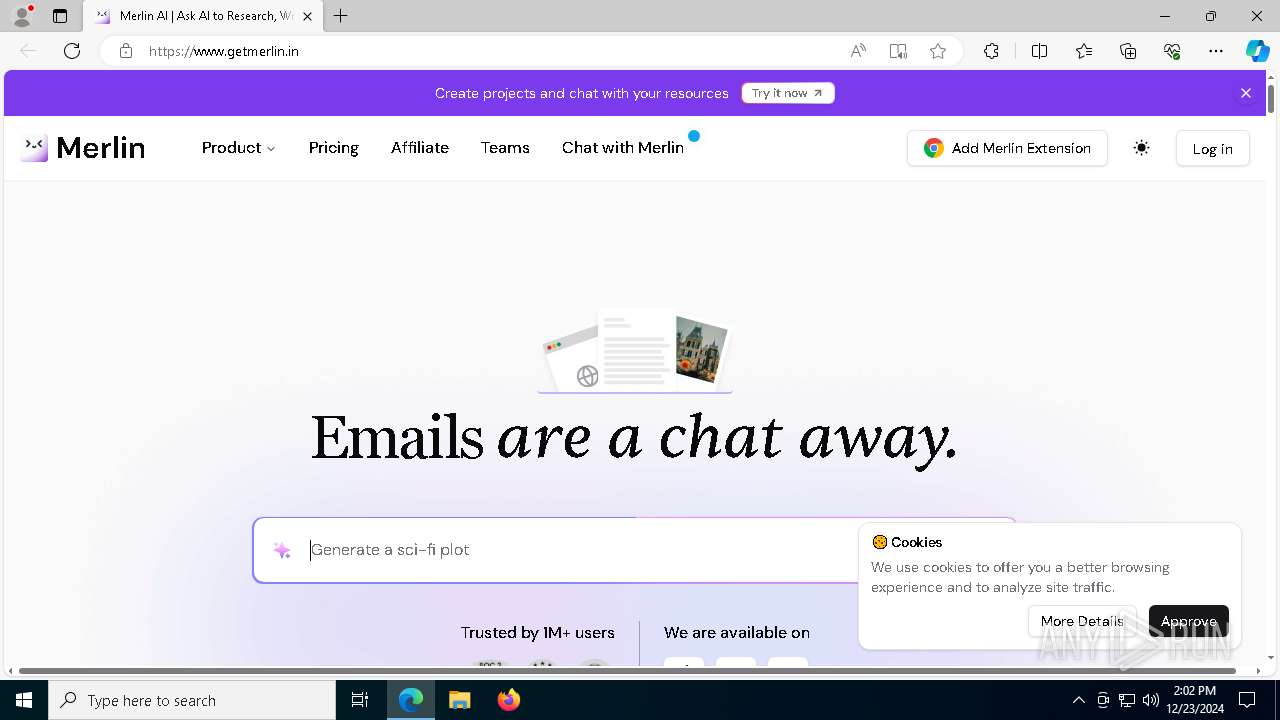Viewport: 1280px width, 720px height.
Task: Refresh the page in the browser
Action: coord(72,51)
